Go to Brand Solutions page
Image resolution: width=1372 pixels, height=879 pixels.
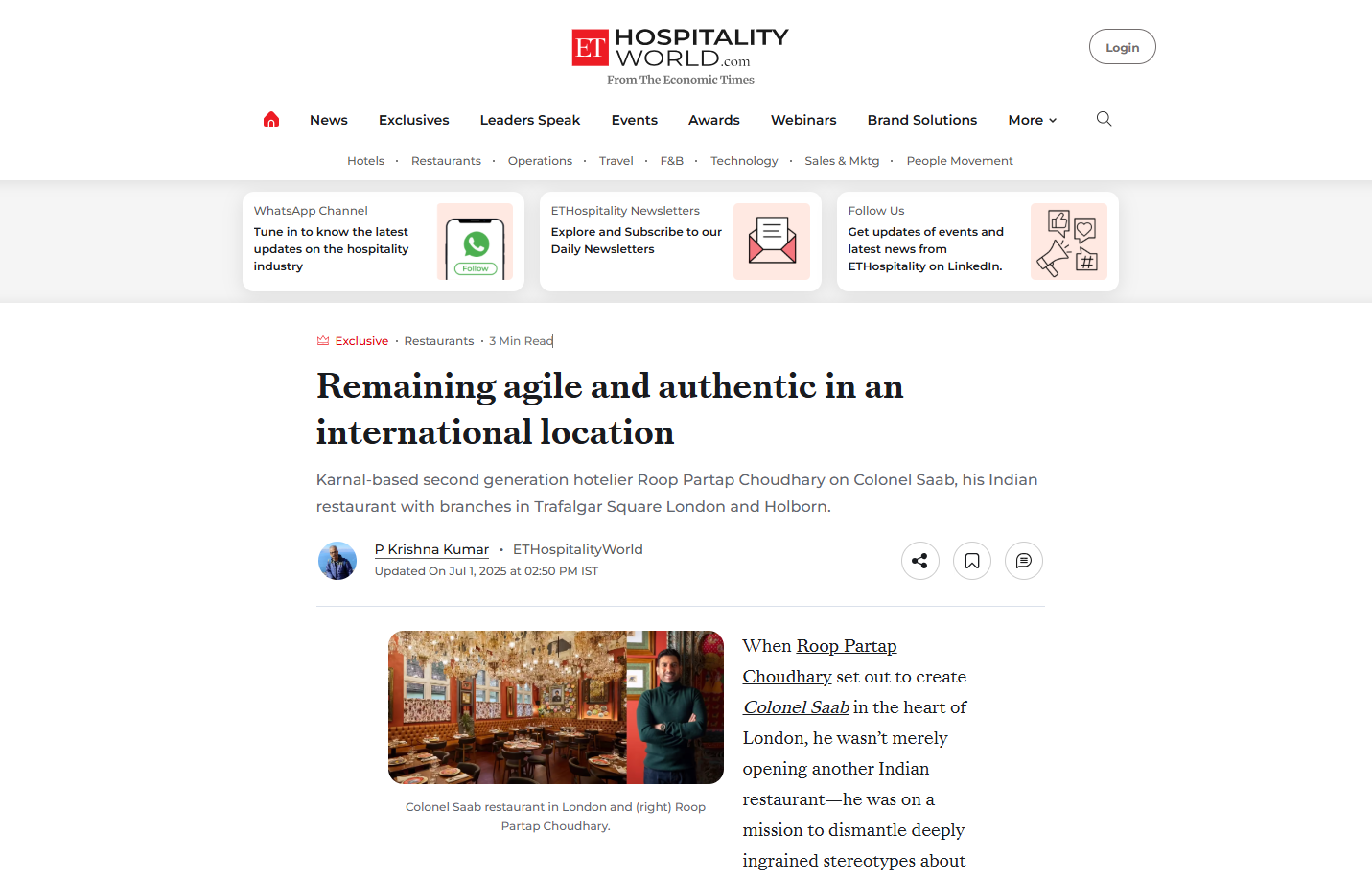coord(922,120)
